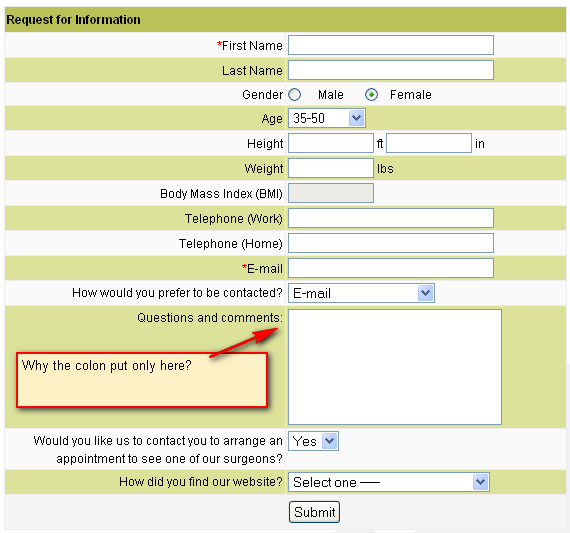Image resolution: width=570 pixels, height=533 pixels.
Task: Click the Height feet input field
Action: point(331,143)
